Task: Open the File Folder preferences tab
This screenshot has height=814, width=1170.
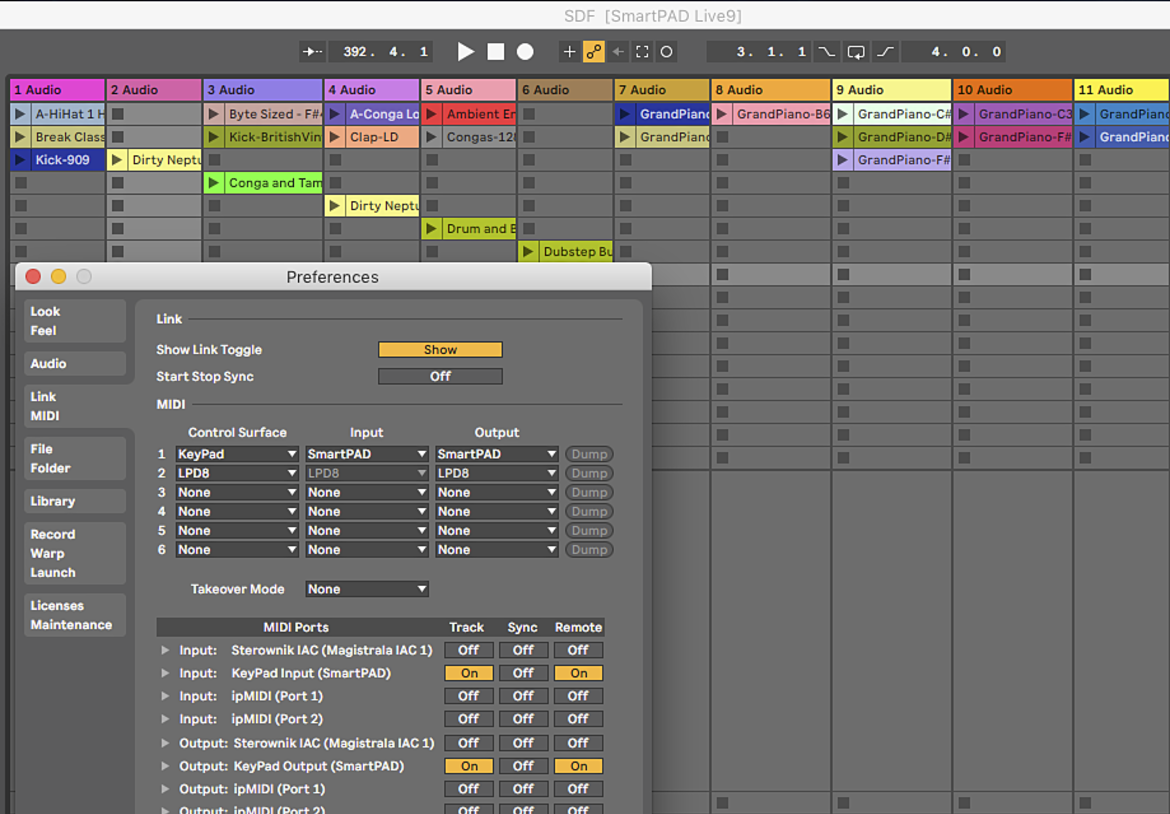Action: (x=75, y=458)
